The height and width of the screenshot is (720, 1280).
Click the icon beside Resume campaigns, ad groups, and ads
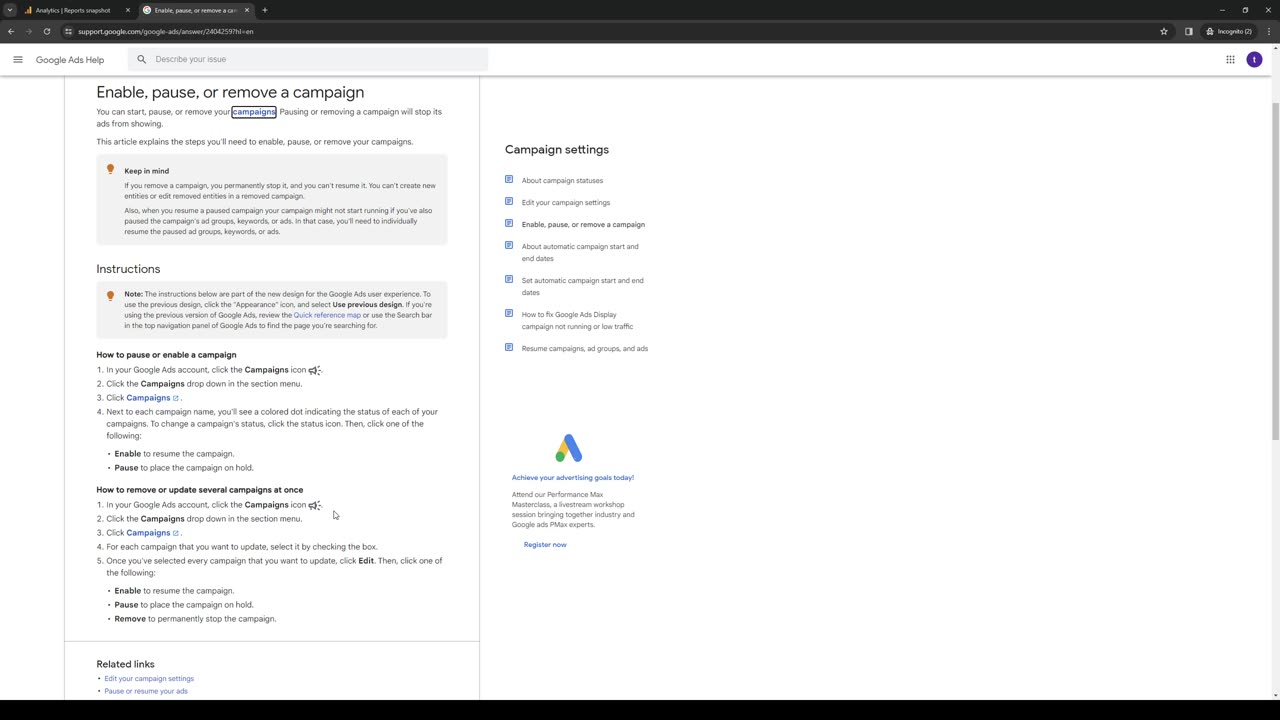509,348
